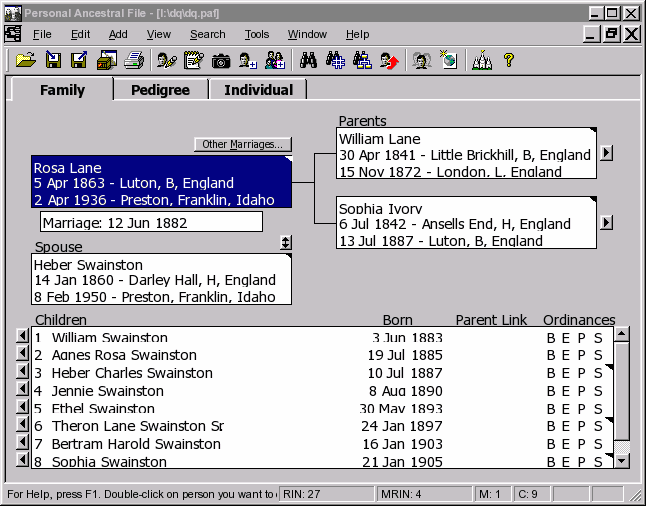Image resolution: width=646 pixels, height=506 pixels.
Task: Select child row Bertram Harold Swainston
Action: (x=322, y=444)
